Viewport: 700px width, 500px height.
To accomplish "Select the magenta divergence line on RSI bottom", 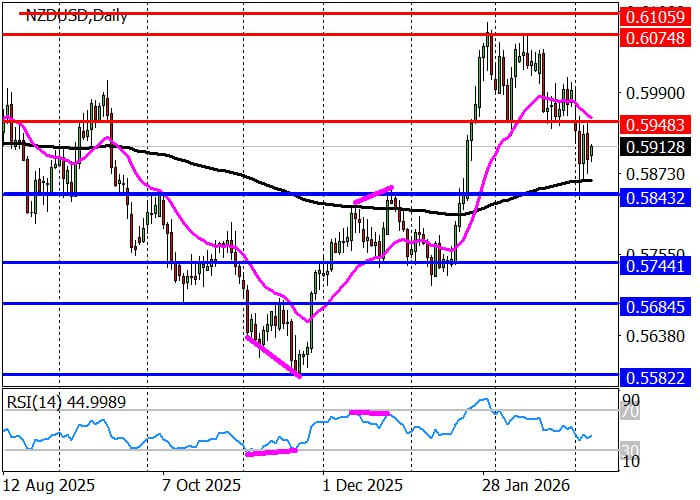I will (x=271, y=452).
